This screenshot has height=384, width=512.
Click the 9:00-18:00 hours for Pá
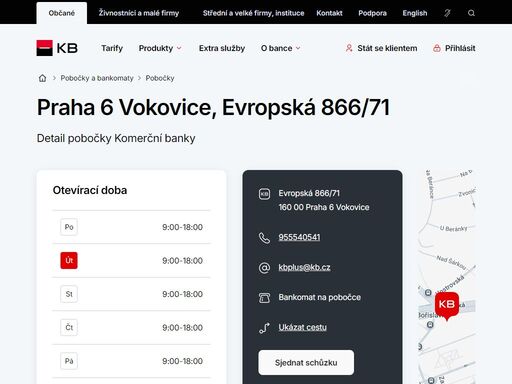182,361
